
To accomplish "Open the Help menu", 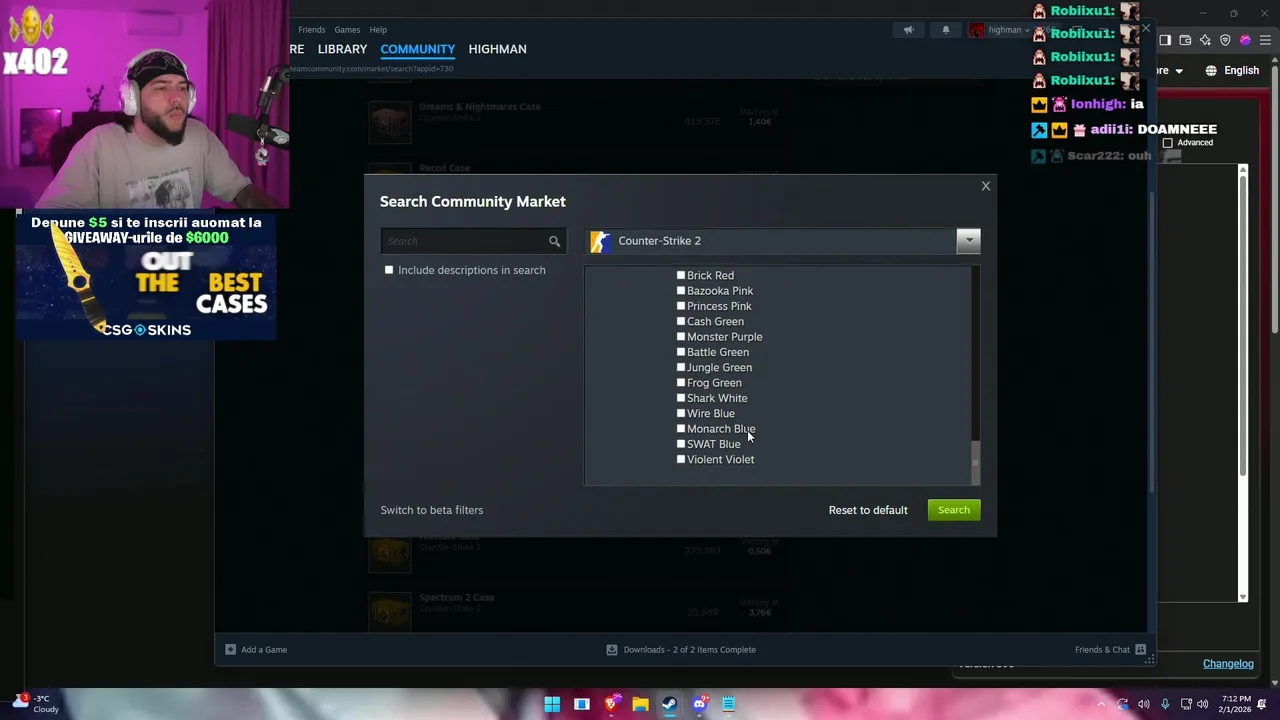I will point(378,30).
